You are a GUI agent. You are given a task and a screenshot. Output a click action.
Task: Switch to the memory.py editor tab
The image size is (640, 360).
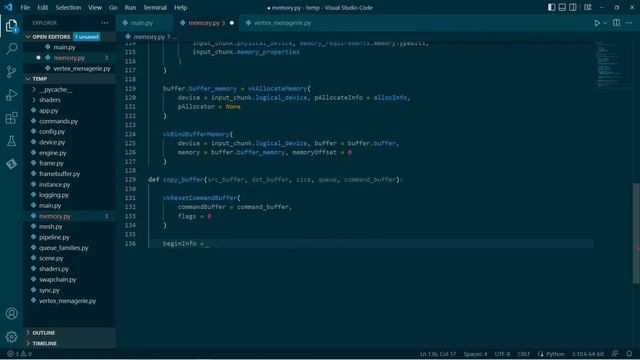click(x=207, y=23)
